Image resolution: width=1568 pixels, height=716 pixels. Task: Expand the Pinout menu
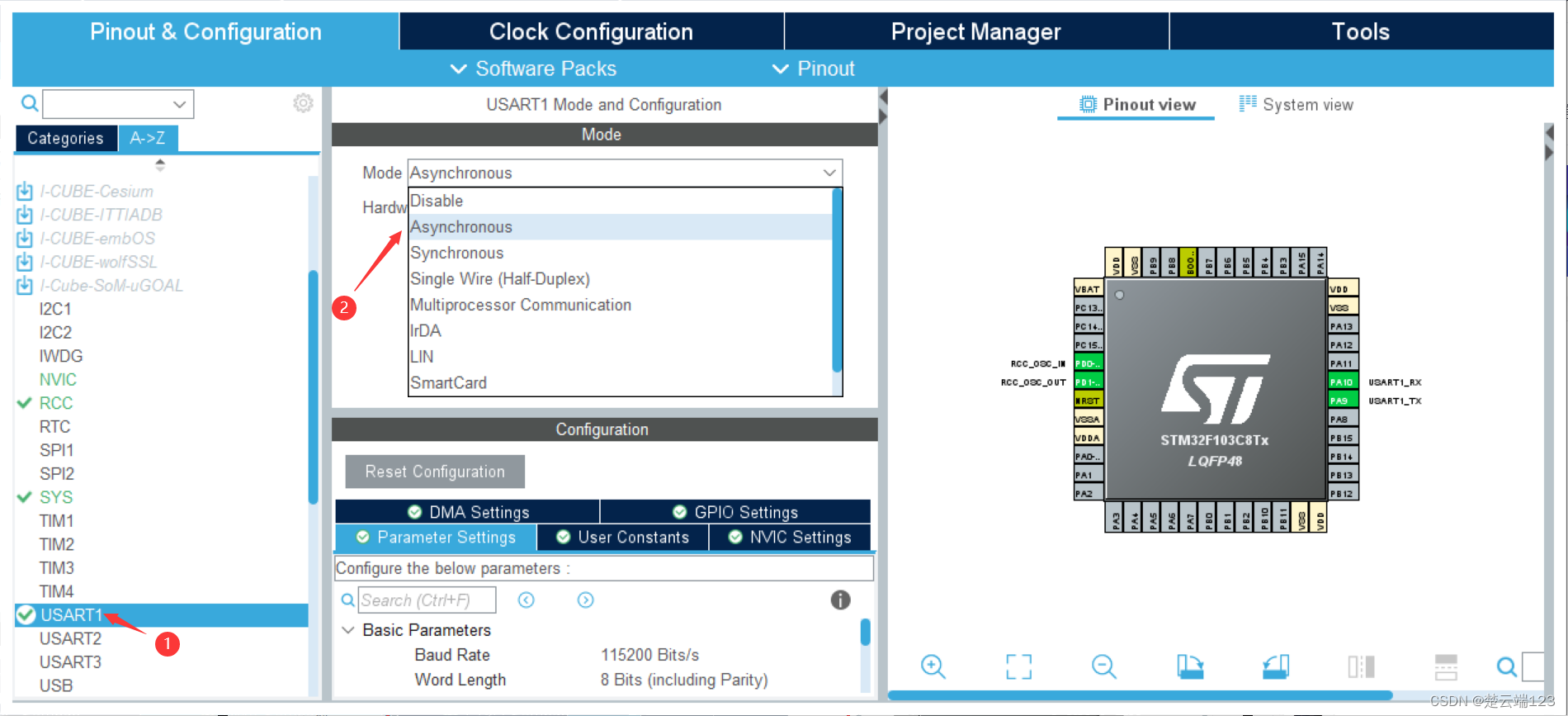[x=814, y=69]
